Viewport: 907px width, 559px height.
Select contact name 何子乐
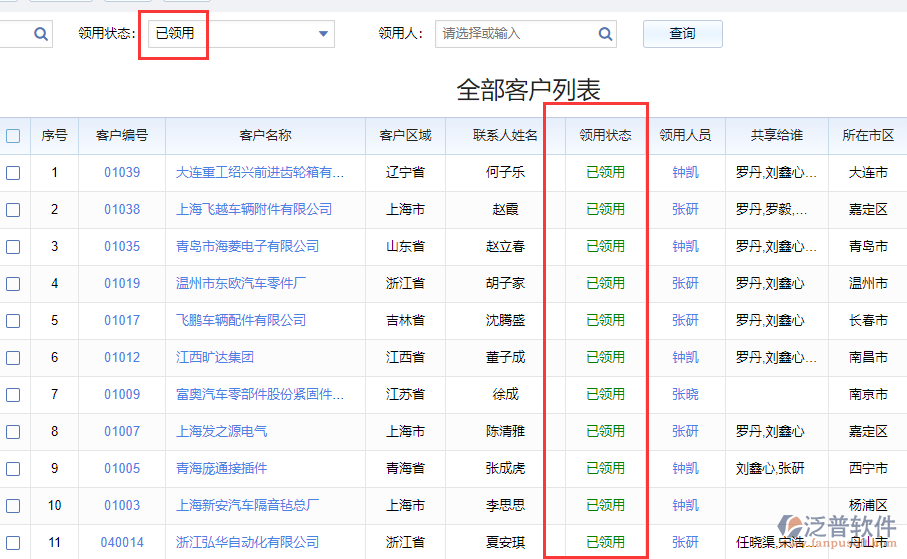coord(506,172)
